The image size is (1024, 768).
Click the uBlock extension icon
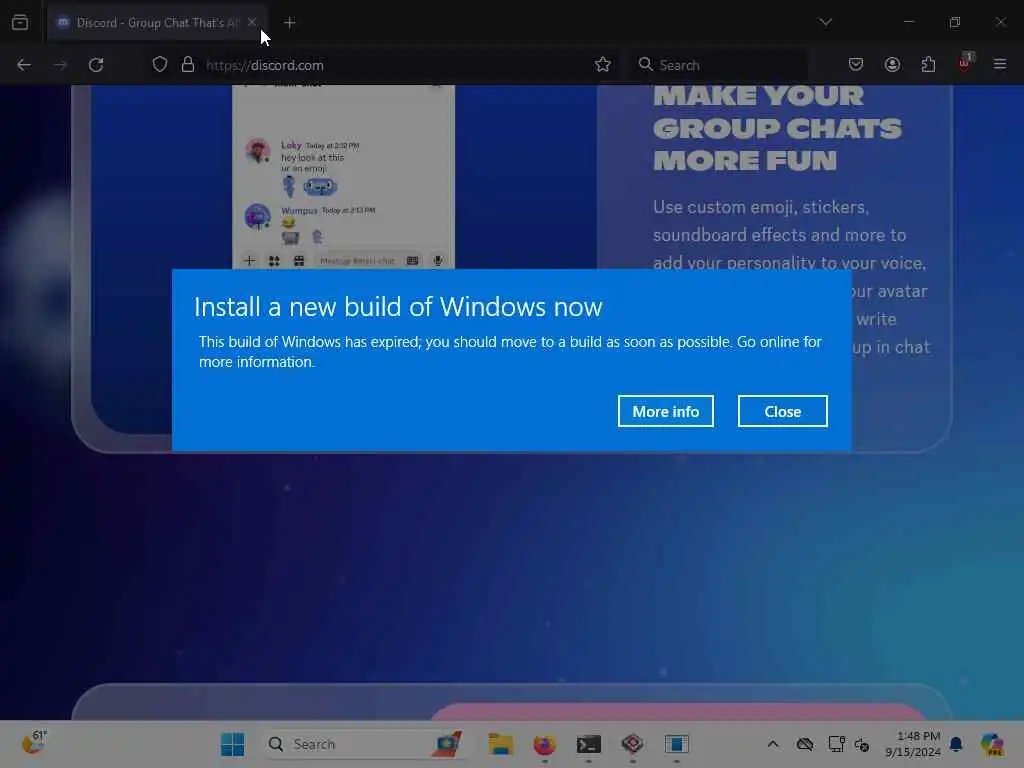(965, 63)
